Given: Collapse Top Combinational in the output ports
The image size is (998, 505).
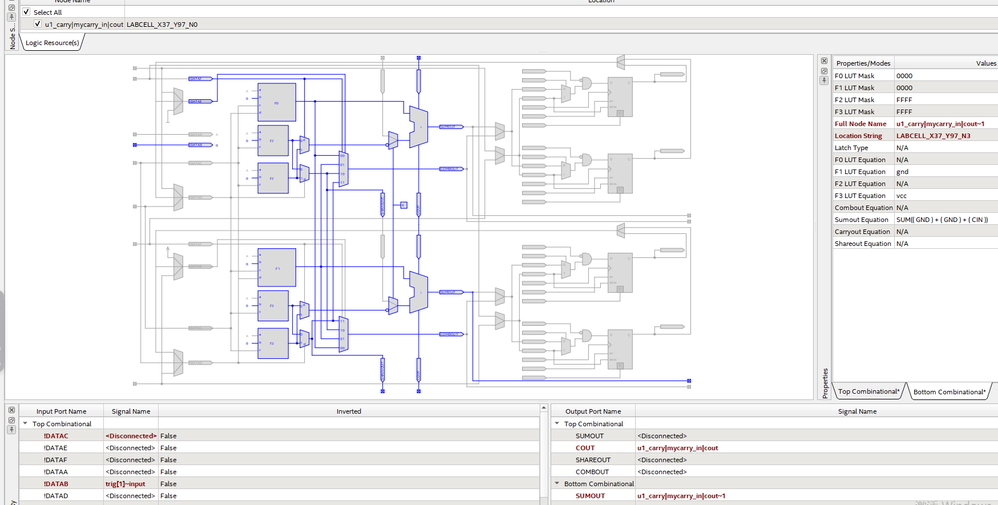Looking at the screenshot, I should coord(557,424).
